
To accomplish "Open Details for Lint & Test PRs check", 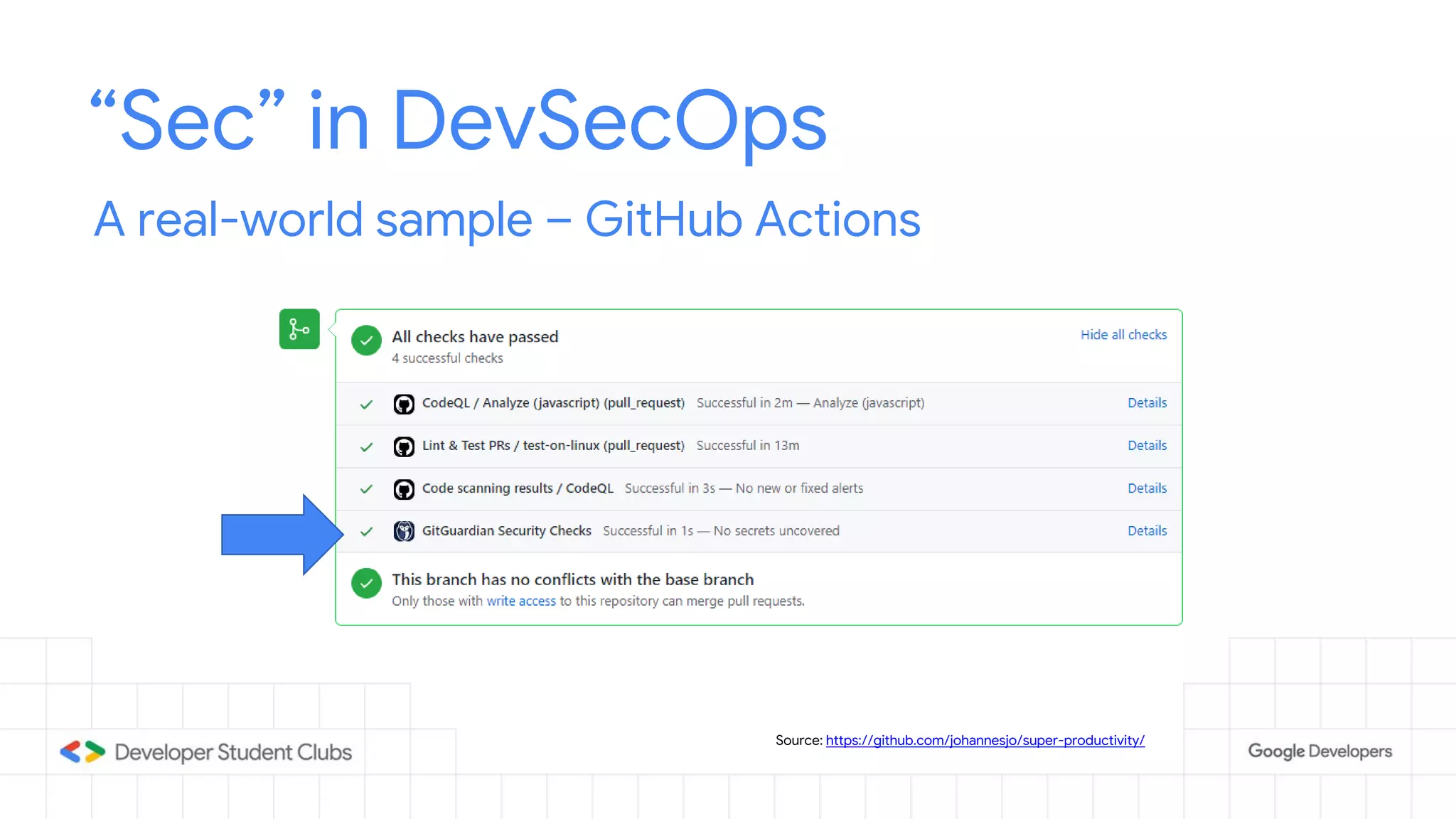I will [1147, 446].
